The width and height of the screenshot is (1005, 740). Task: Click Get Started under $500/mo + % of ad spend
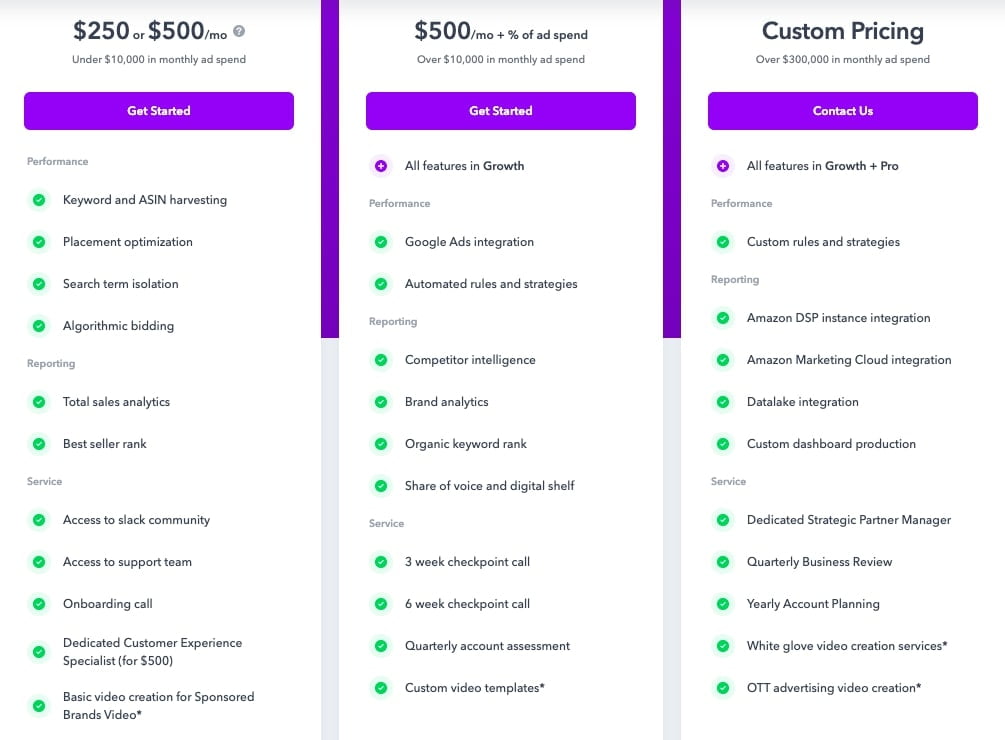tap(501, 111)
